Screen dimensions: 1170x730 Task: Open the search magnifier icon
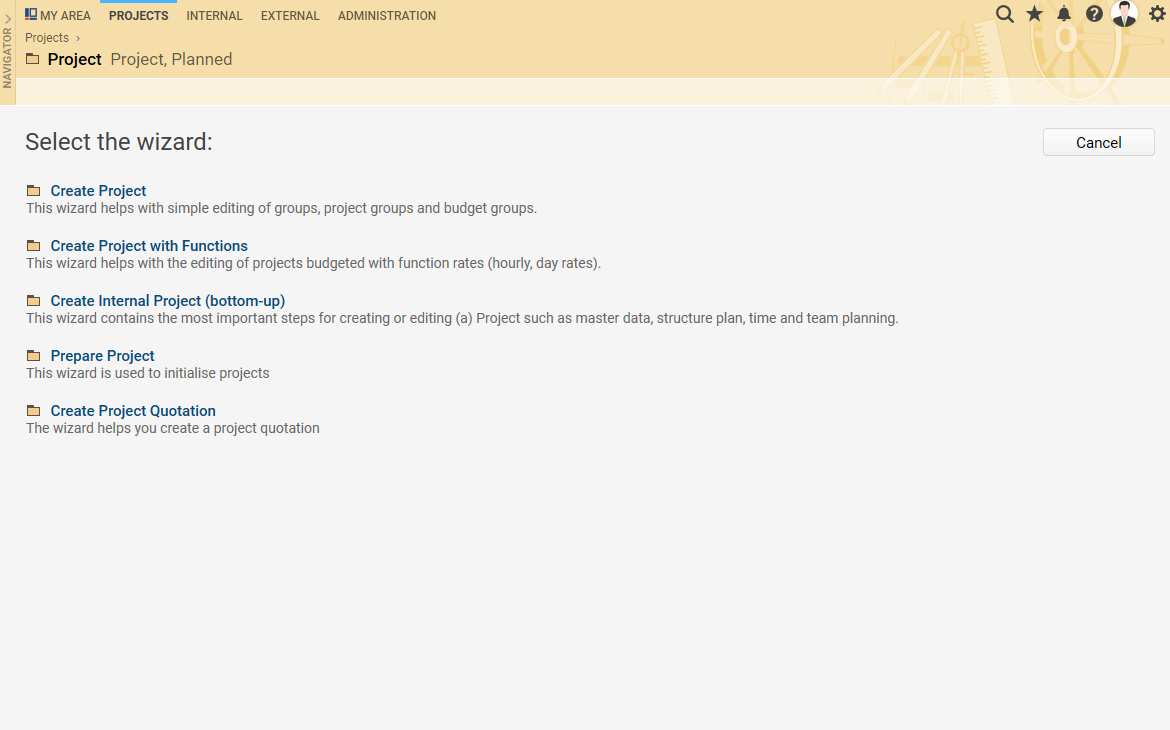(1004, 14)
